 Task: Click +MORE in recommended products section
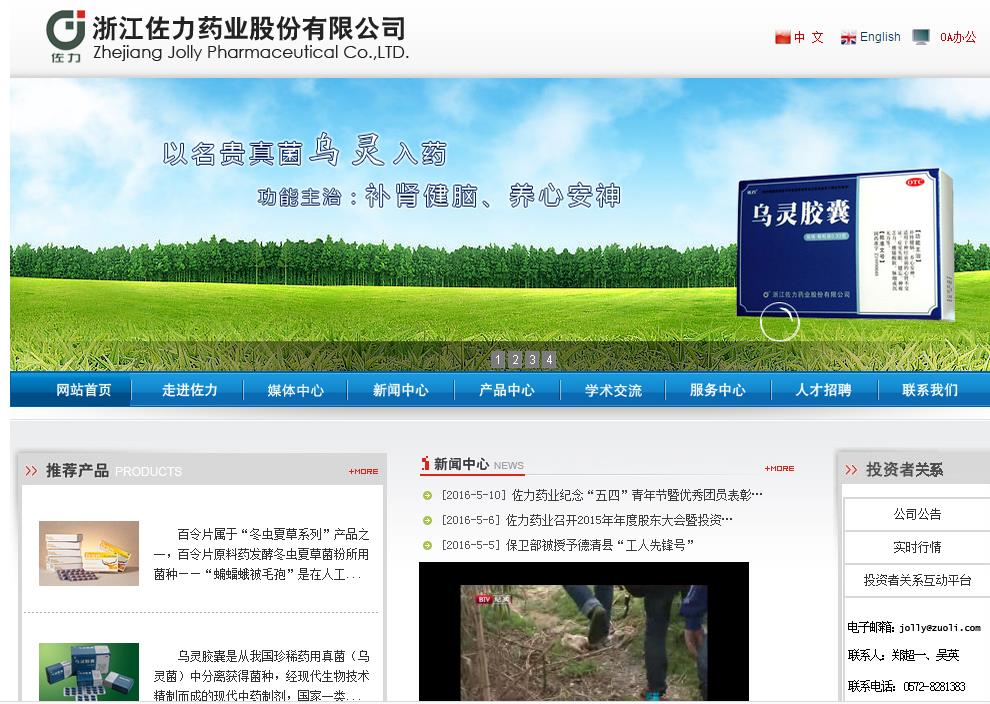tap(363, 471)
